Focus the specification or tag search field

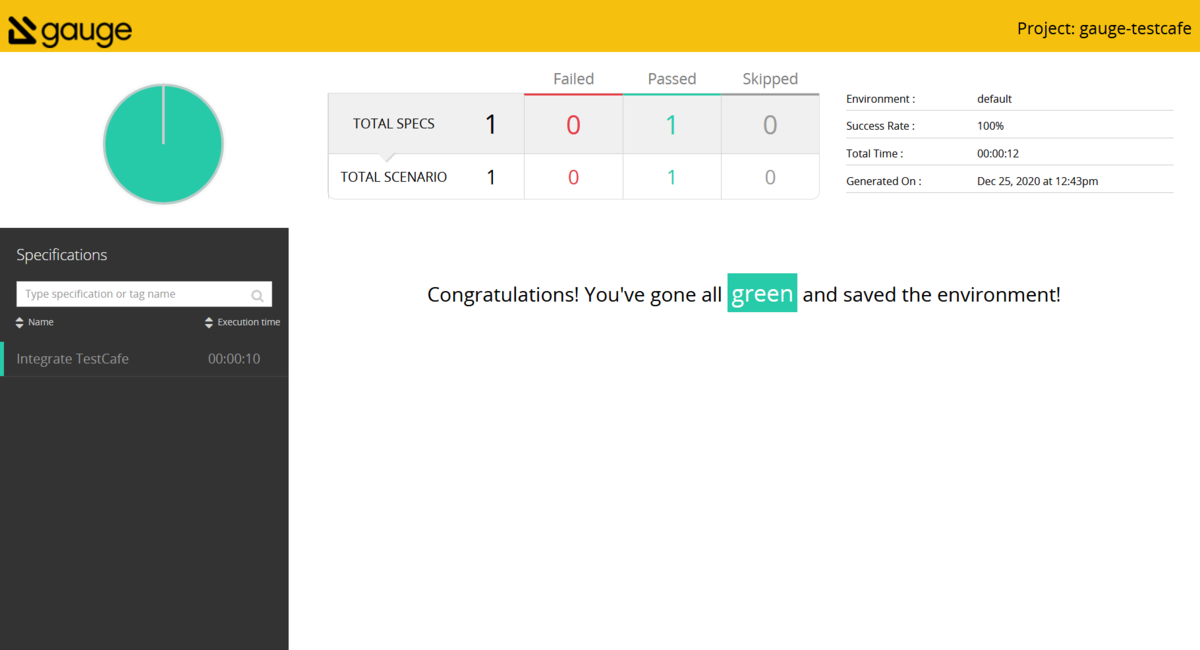144,294
